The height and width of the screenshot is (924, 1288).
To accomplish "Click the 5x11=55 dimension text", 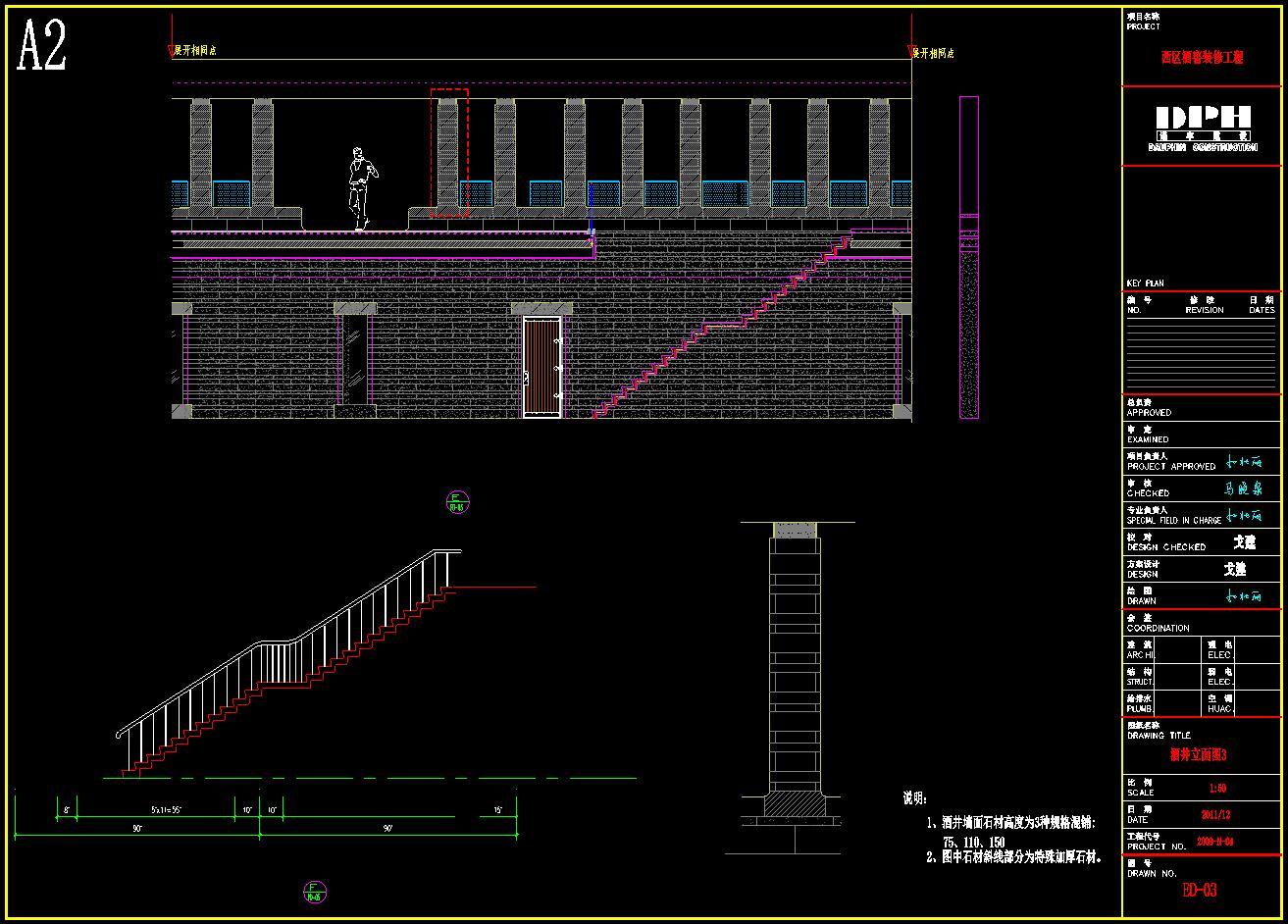I will (166, 810).
